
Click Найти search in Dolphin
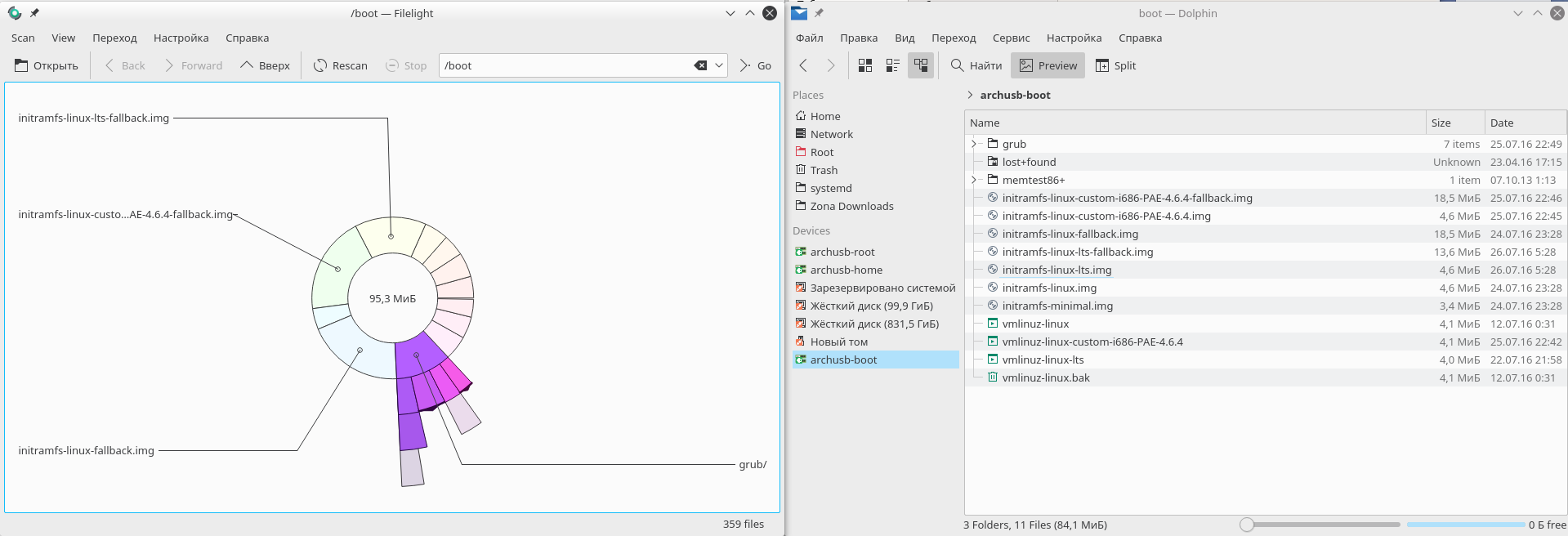pyautogui.click(x=976, y=65)
